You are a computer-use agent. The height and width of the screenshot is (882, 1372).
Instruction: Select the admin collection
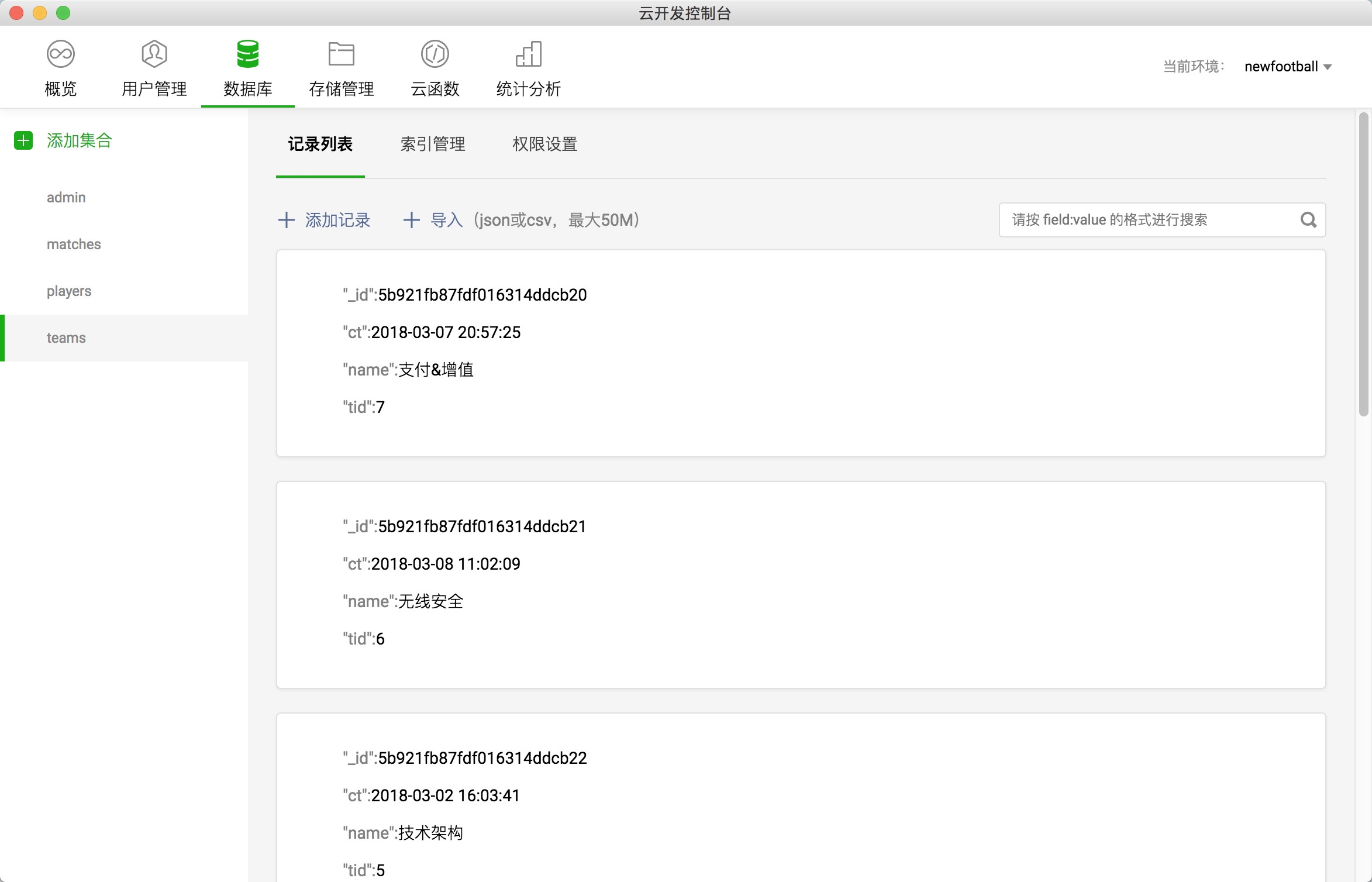66,198
